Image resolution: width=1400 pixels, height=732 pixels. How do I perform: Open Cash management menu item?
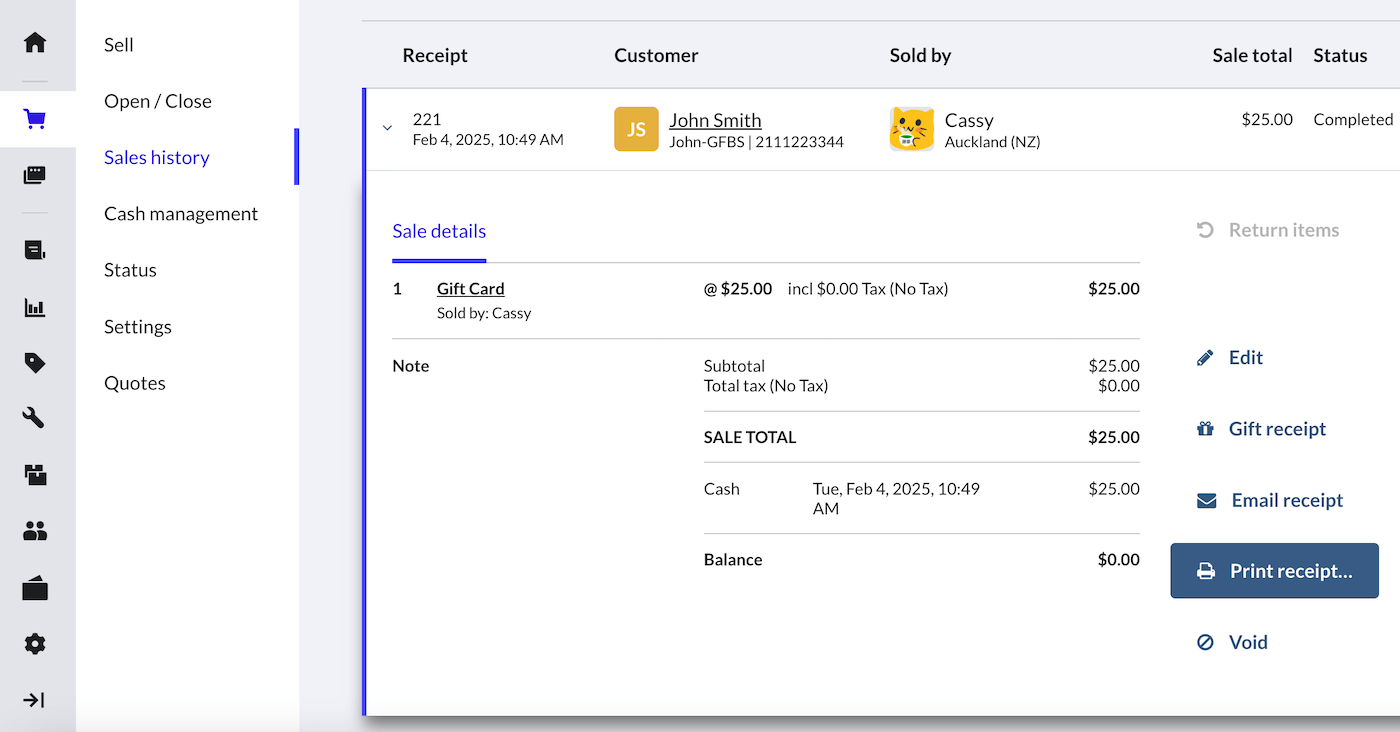181,214
